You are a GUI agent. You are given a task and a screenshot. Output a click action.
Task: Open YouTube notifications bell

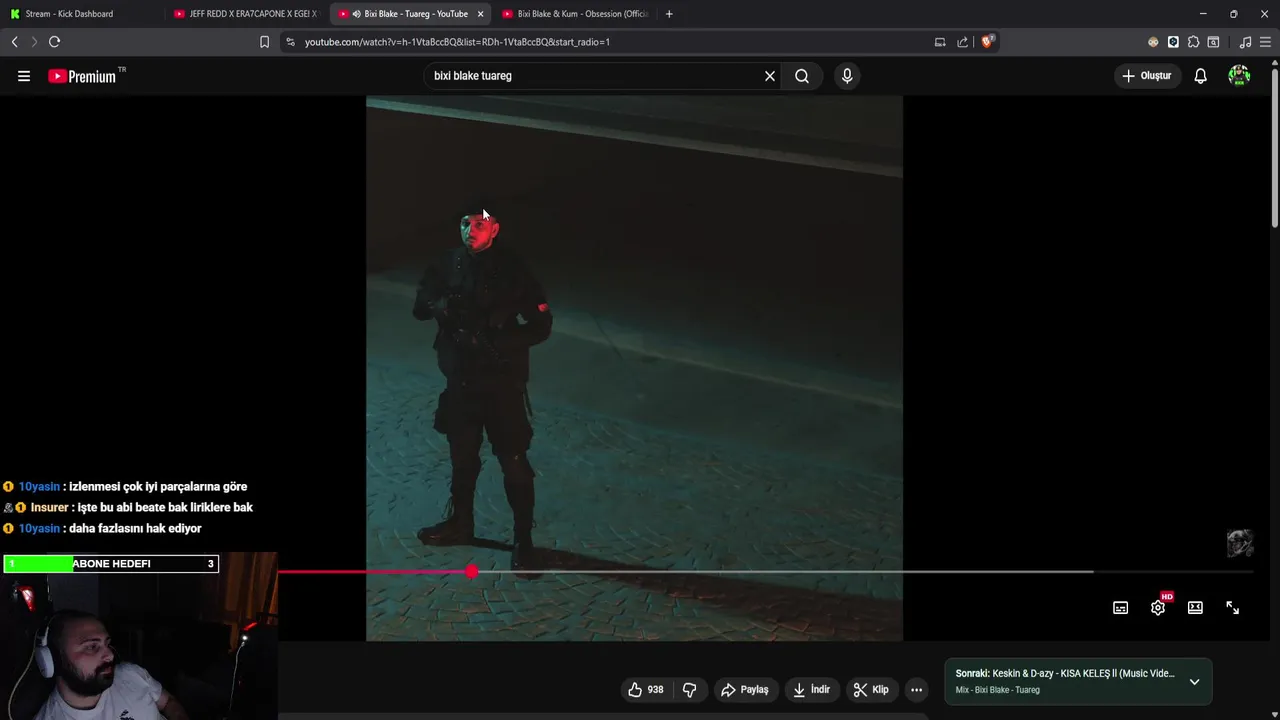coord(1201,76)
